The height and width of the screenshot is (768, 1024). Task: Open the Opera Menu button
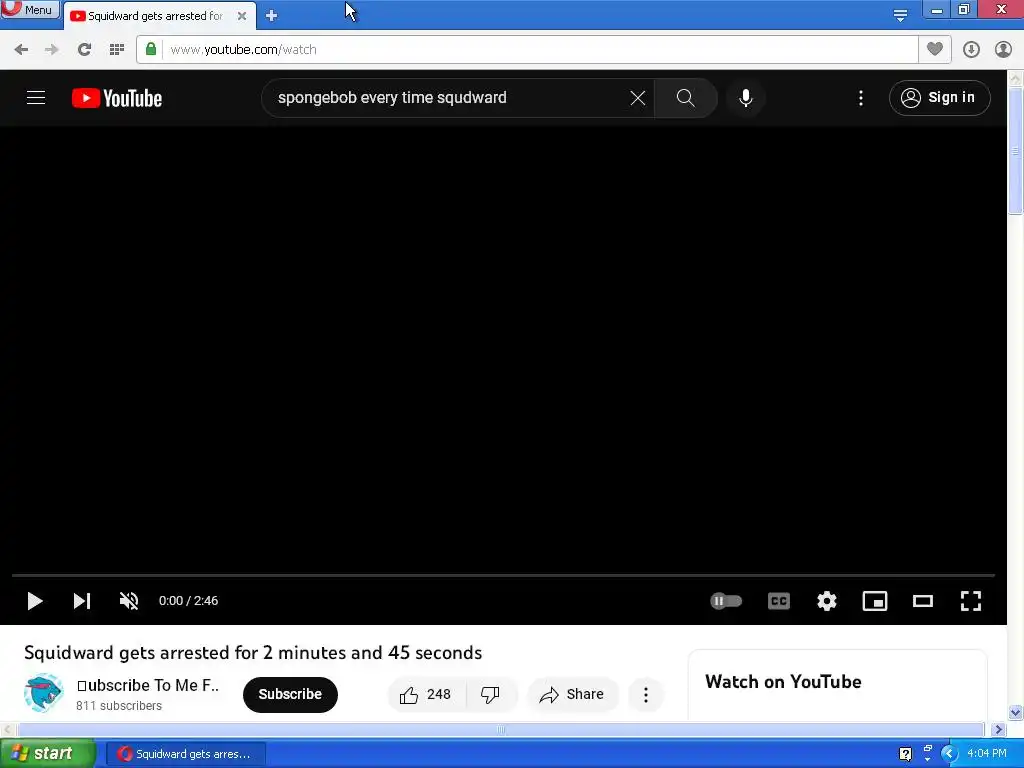coord(30,9)
